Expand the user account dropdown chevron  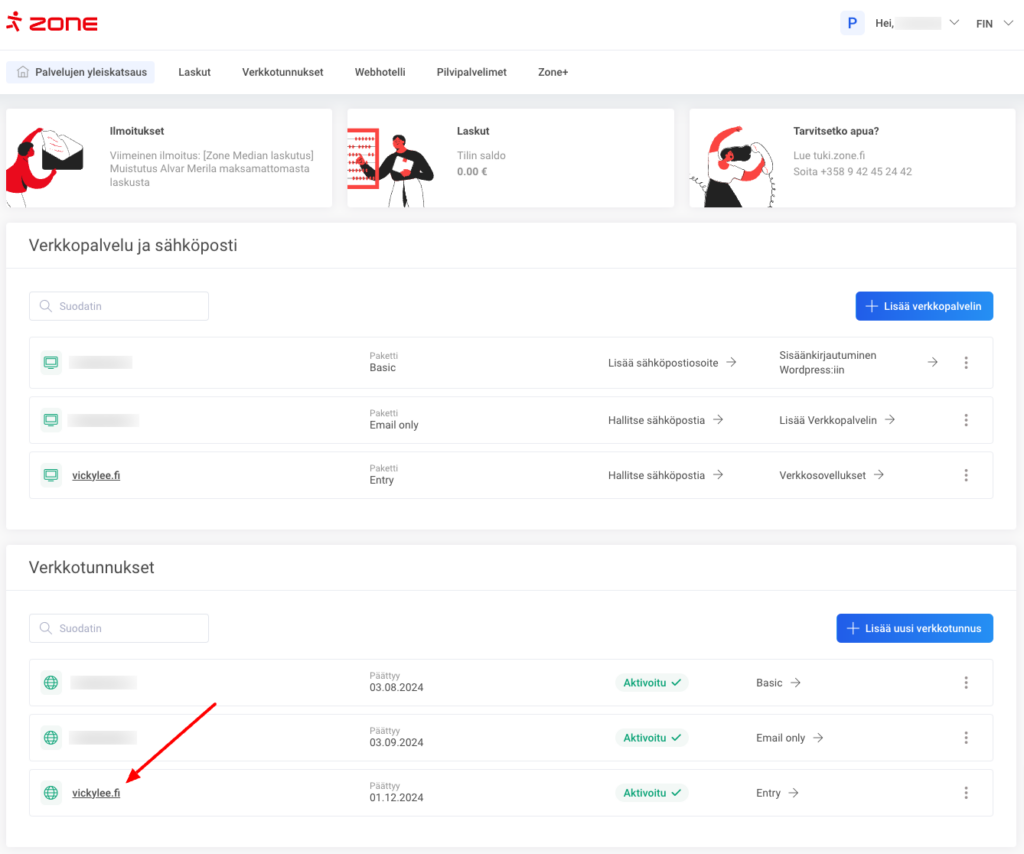point(953,23)
